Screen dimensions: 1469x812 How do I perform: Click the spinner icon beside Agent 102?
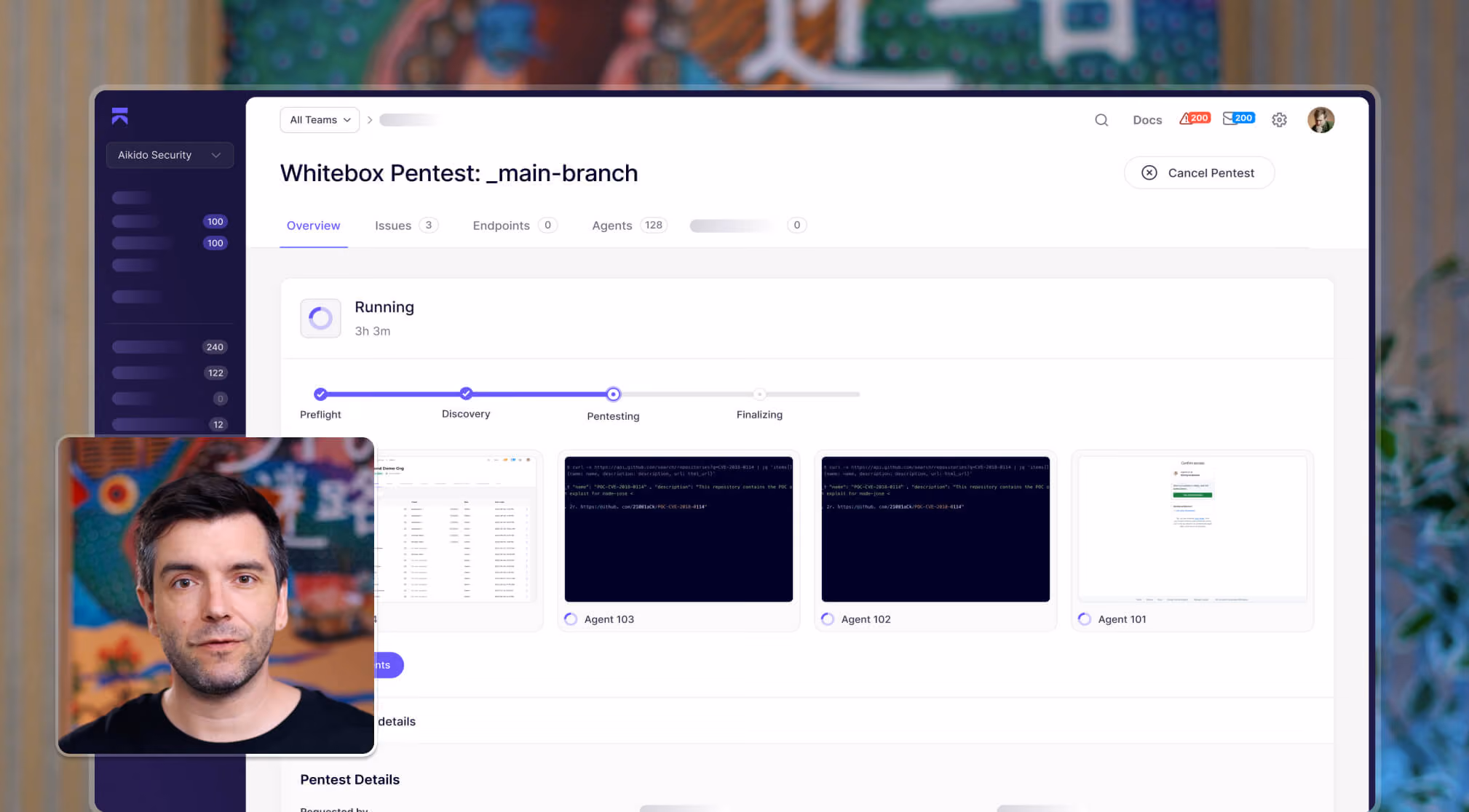(x=828, y=619)
